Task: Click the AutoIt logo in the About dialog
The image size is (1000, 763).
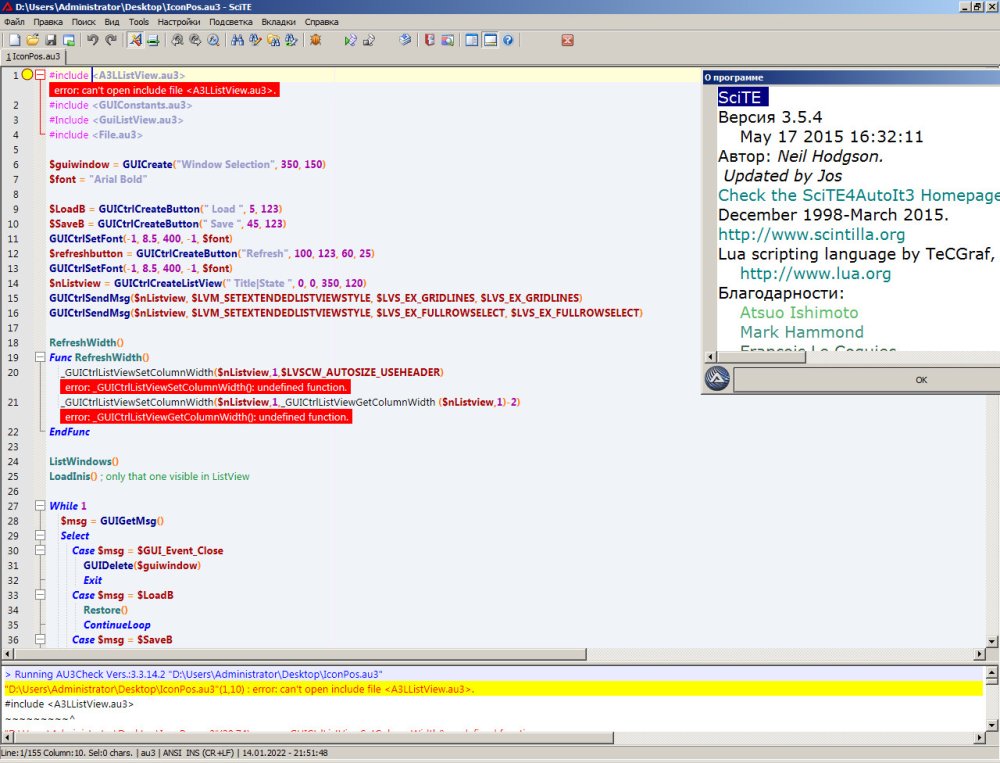Action: [717, 379]
